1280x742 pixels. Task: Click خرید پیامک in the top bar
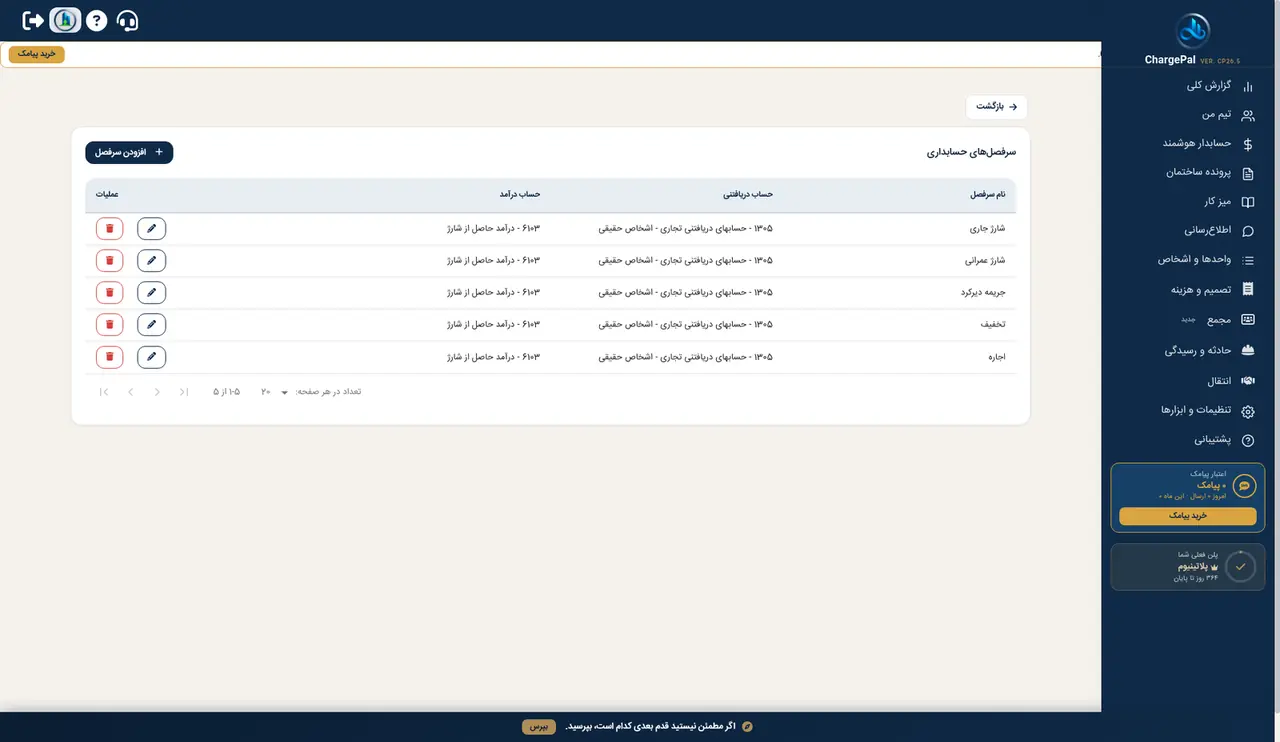tap(37, 54)
